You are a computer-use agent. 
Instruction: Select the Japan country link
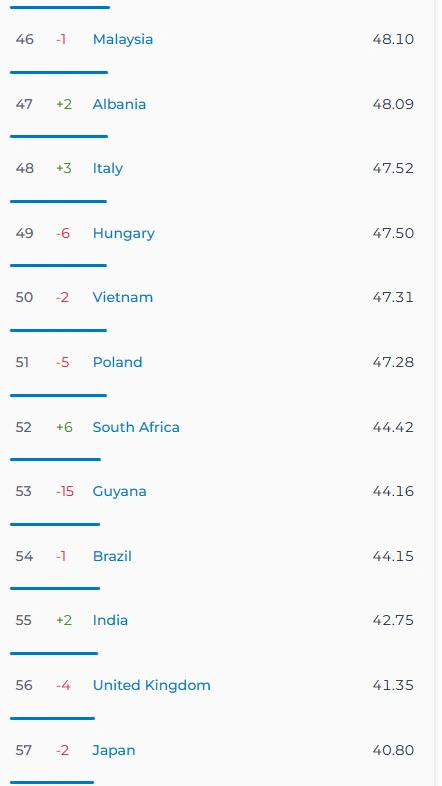(x=114, y=750)
